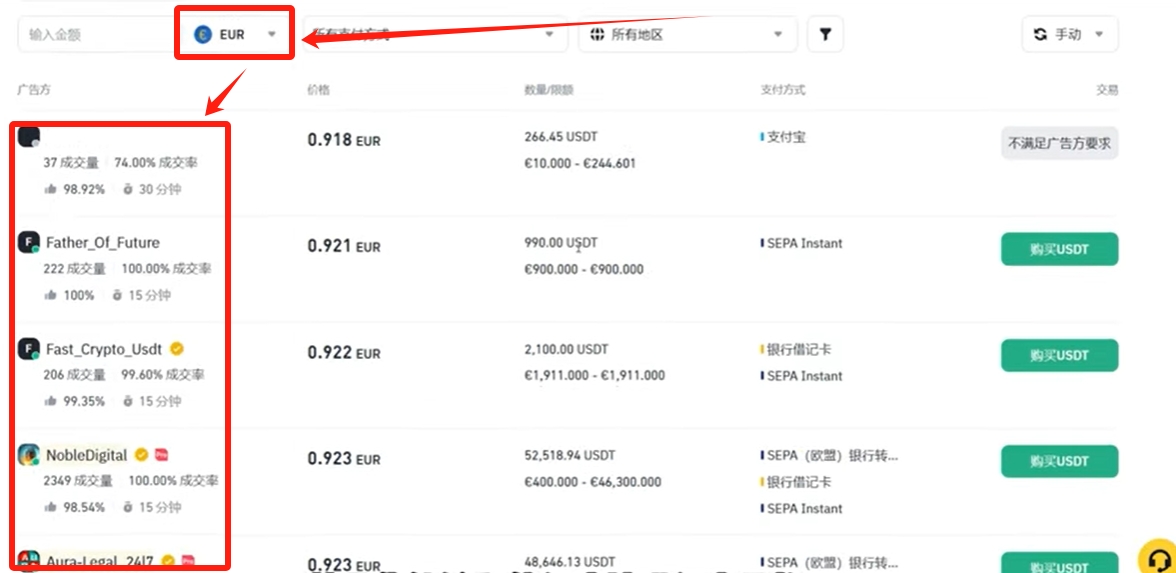Click the Fast_Crypto_Usdt avatar icon
This screenshot has width=1176, height=573.
(28, 349)
